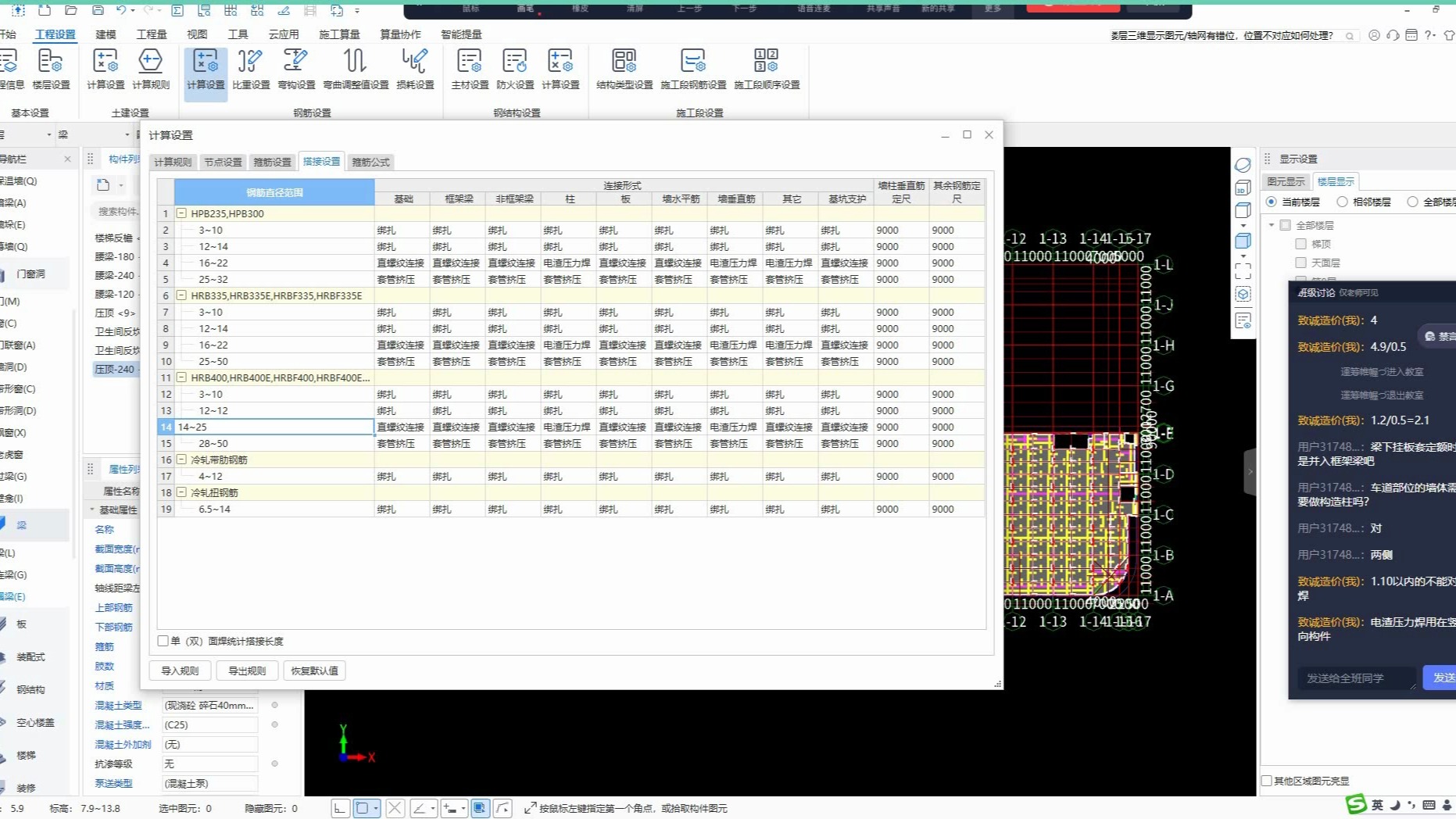Screen dimensions: 1456x819
Task: Click the 14~25 diameter range input cell
Action: (274, 427)
